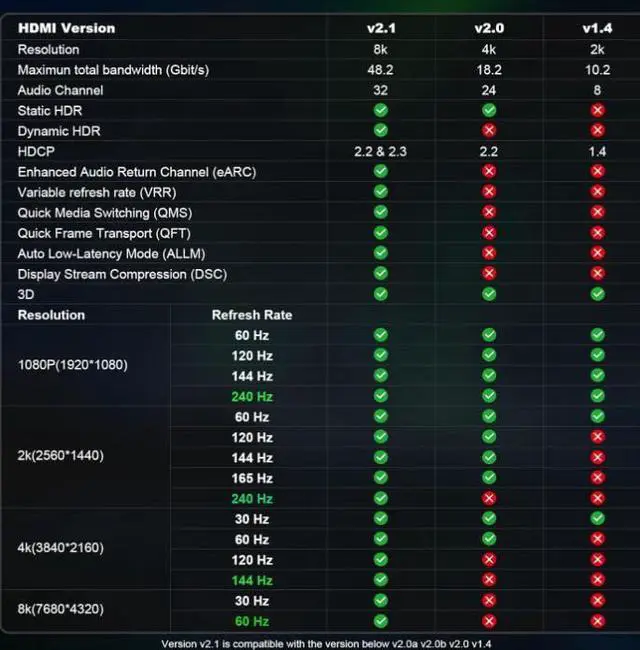640x650 pixels.
Task: Click the 8k 60 Hz checkmark under v2.1
Action: (x=380, y=621)
